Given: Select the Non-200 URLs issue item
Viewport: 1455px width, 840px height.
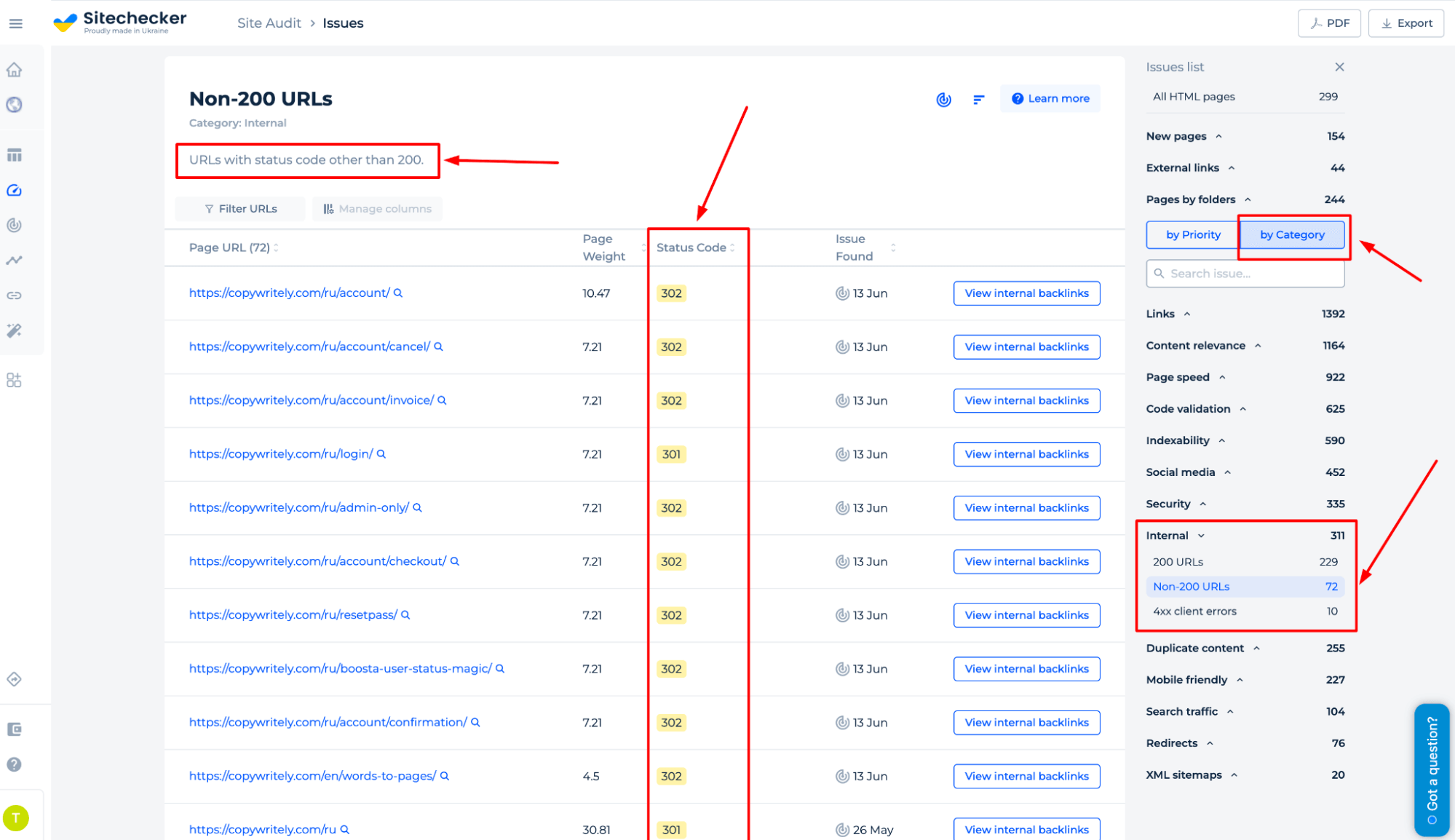Looking at the screenshot, I should (1192, 586).
